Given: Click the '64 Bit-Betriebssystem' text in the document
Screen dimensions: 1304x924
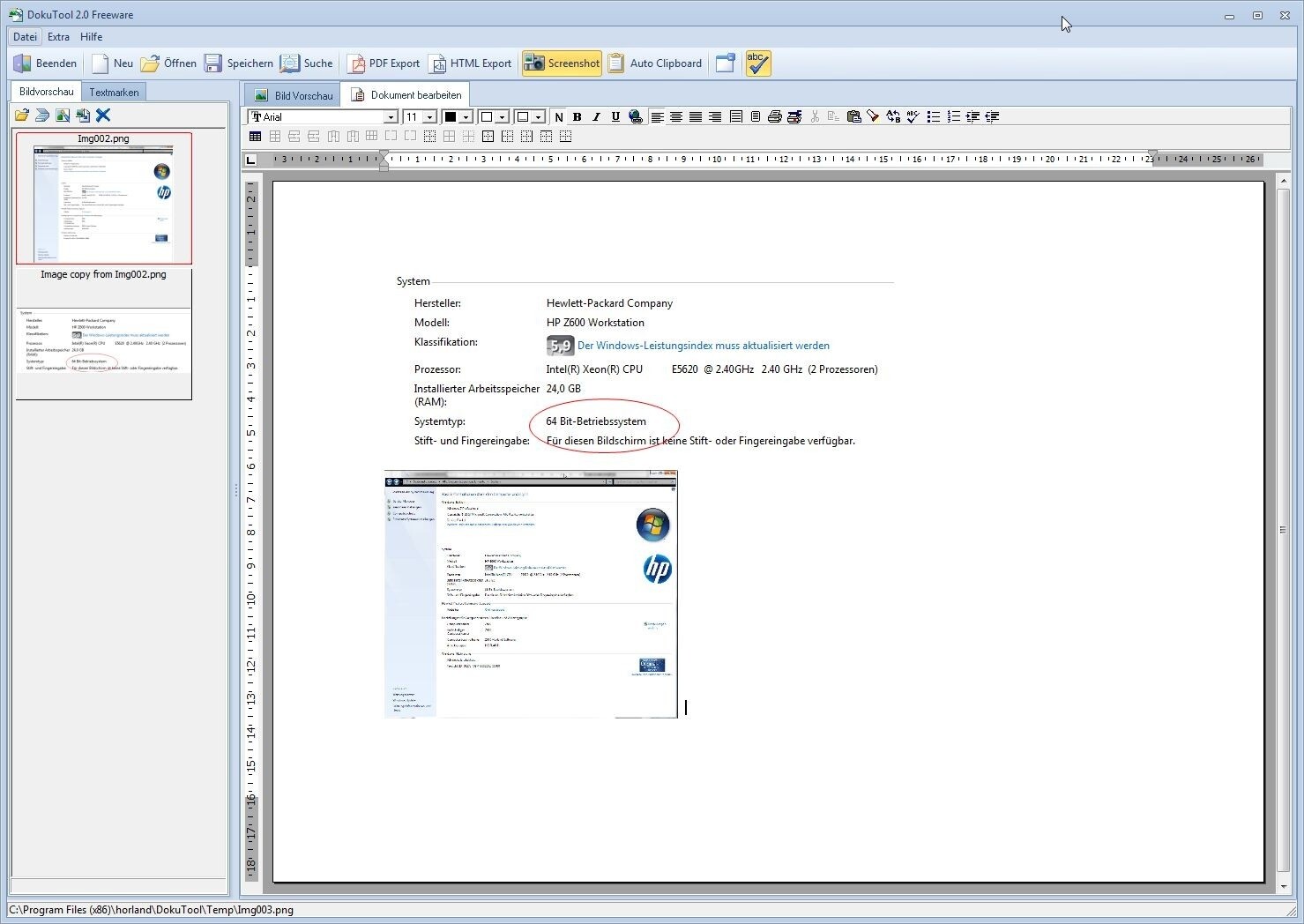Looking at the screenshot, I should point(596,421).
